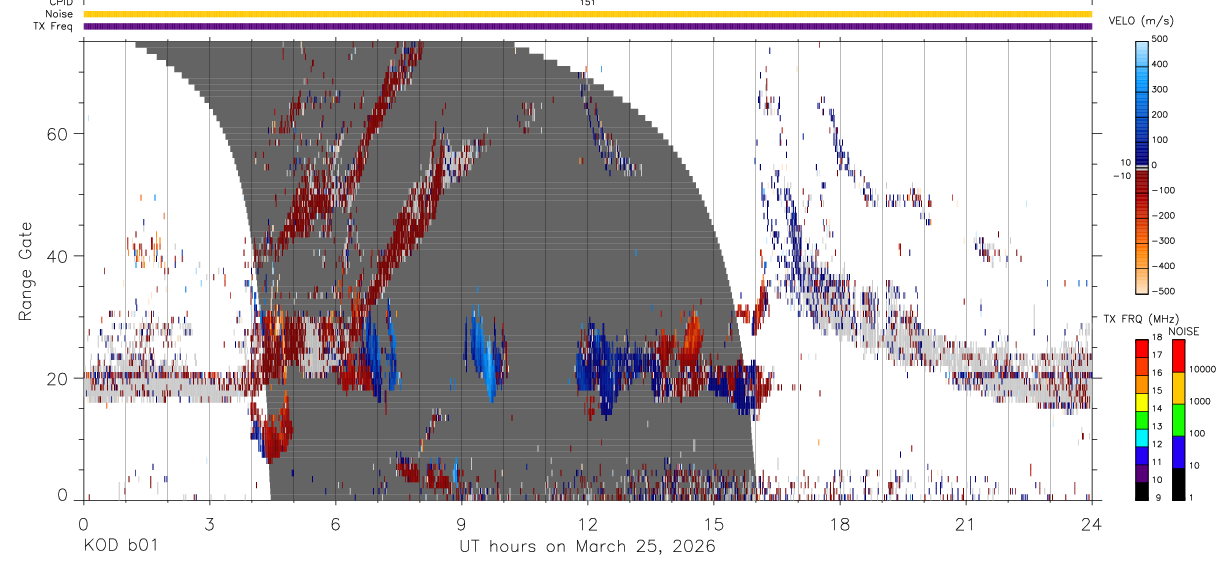Click the 'TX FRQ (MHz)' legend title
The image size is (1228, 567).
click(x=1142, y=319)
